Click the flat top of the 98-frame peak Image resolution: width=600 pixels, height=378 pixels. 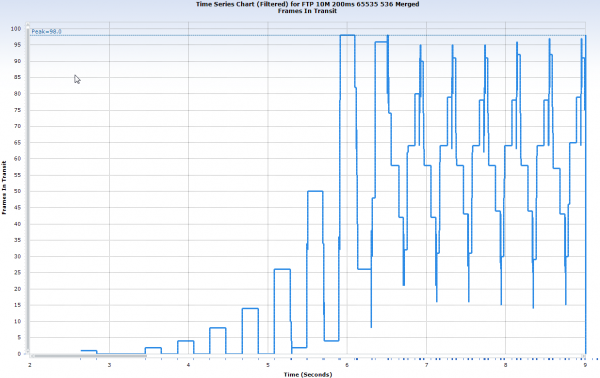click(347, 35)
